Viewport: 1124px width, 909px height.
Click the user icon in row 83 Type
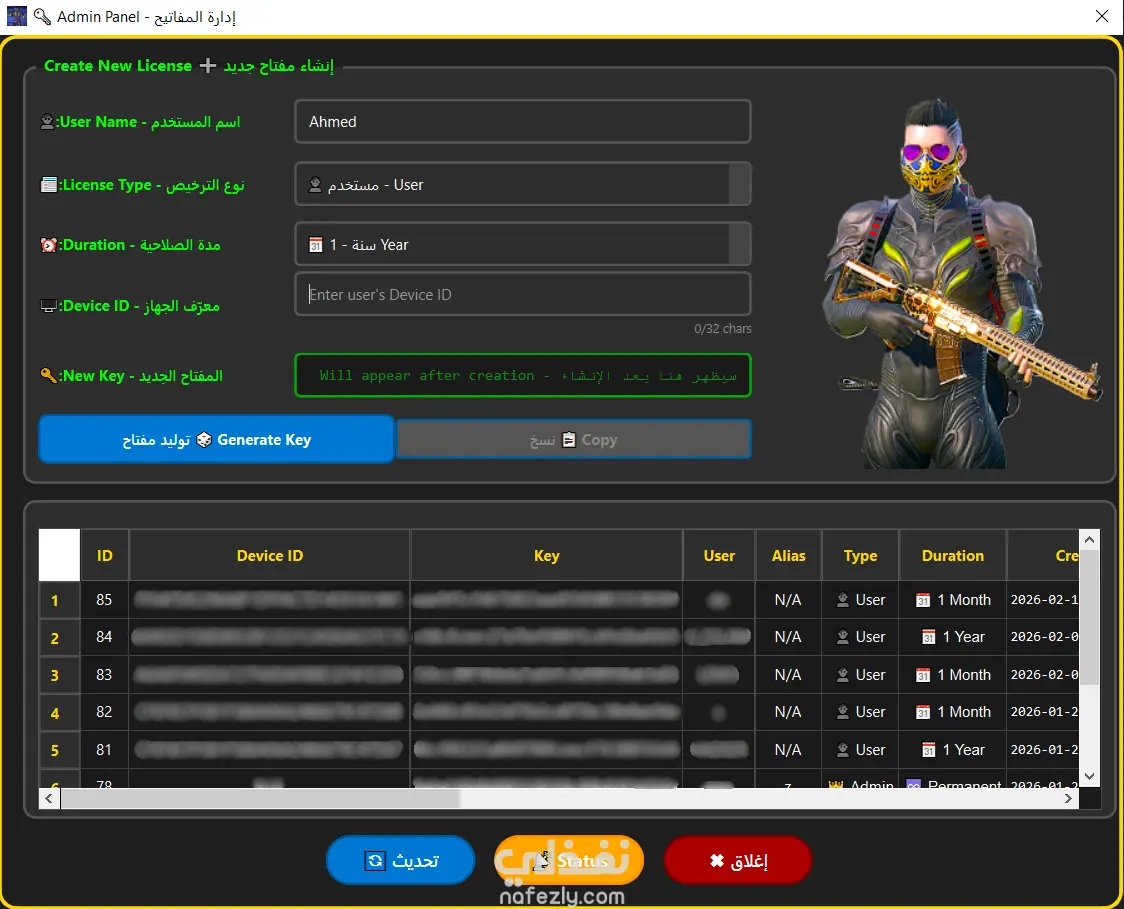click(x=843, y=675)
